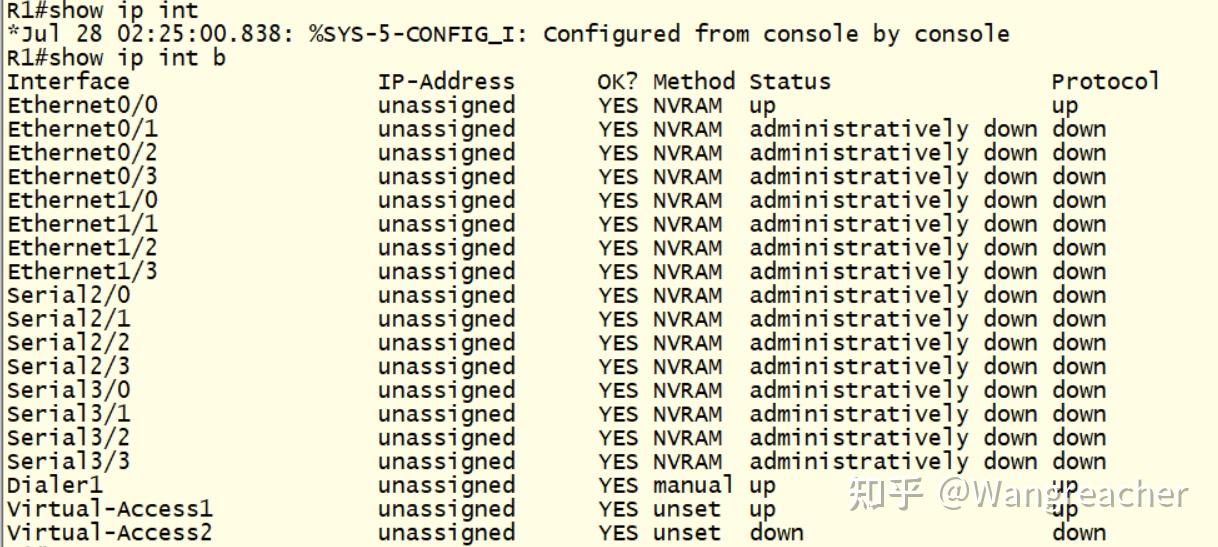Click the Virtual-Access1 interface name

pyautogui.click(x=109, y=509)
